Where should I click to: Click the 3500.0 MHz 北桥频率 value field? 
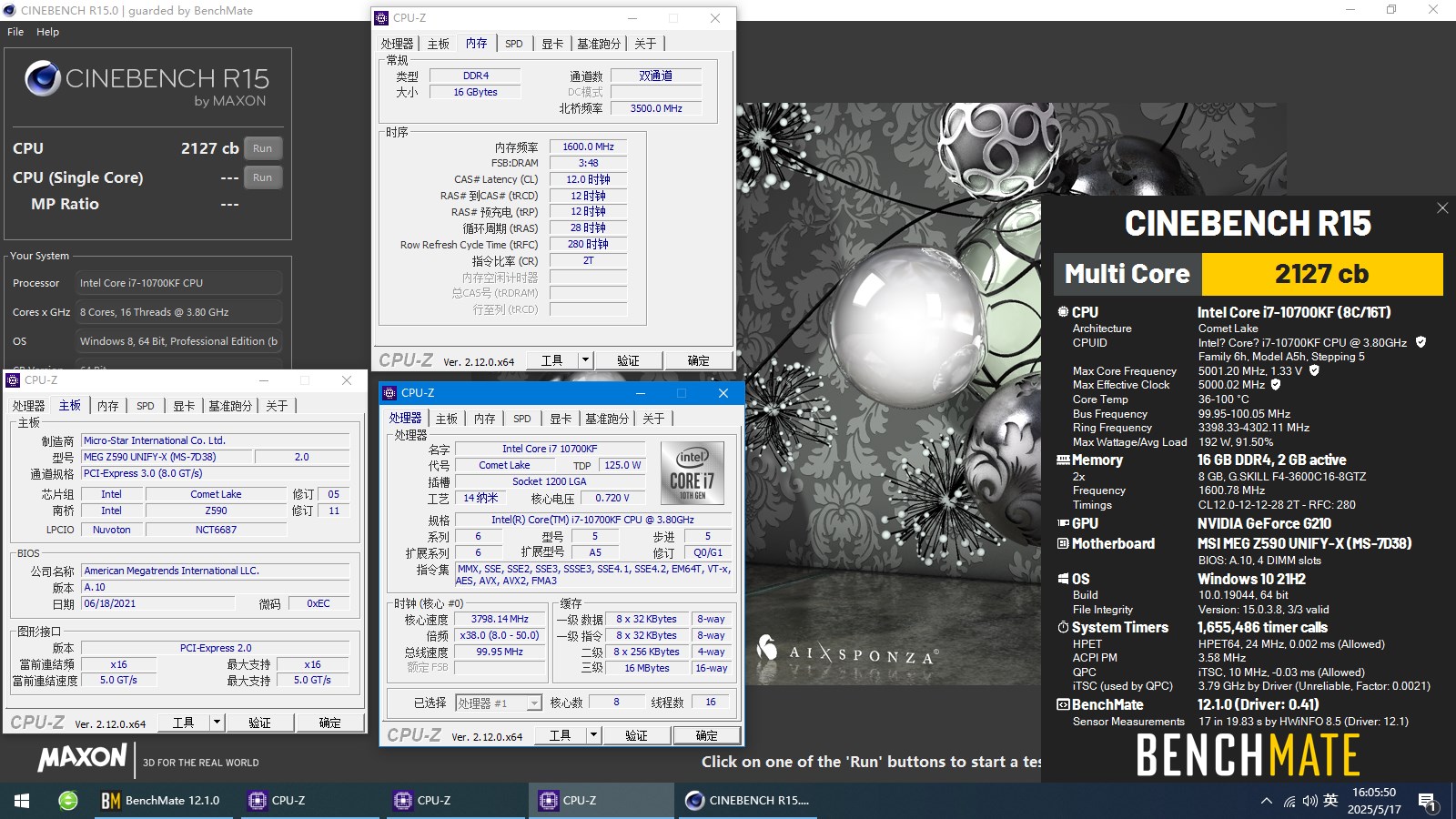(656, 108)
